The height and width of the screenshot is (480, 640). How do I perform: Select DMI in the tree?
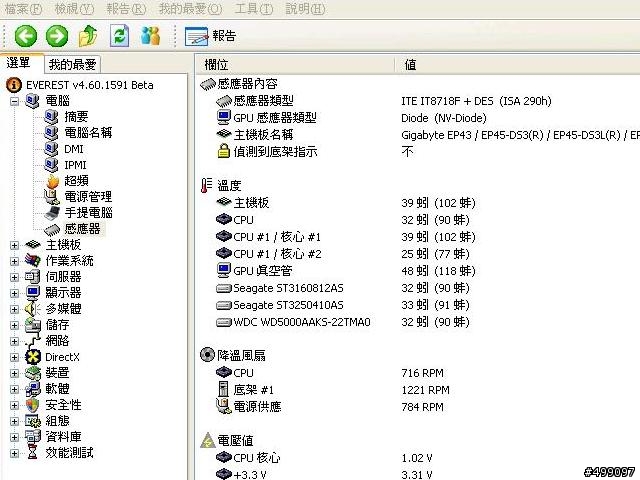pyautogui.click(x=73, y=149)
